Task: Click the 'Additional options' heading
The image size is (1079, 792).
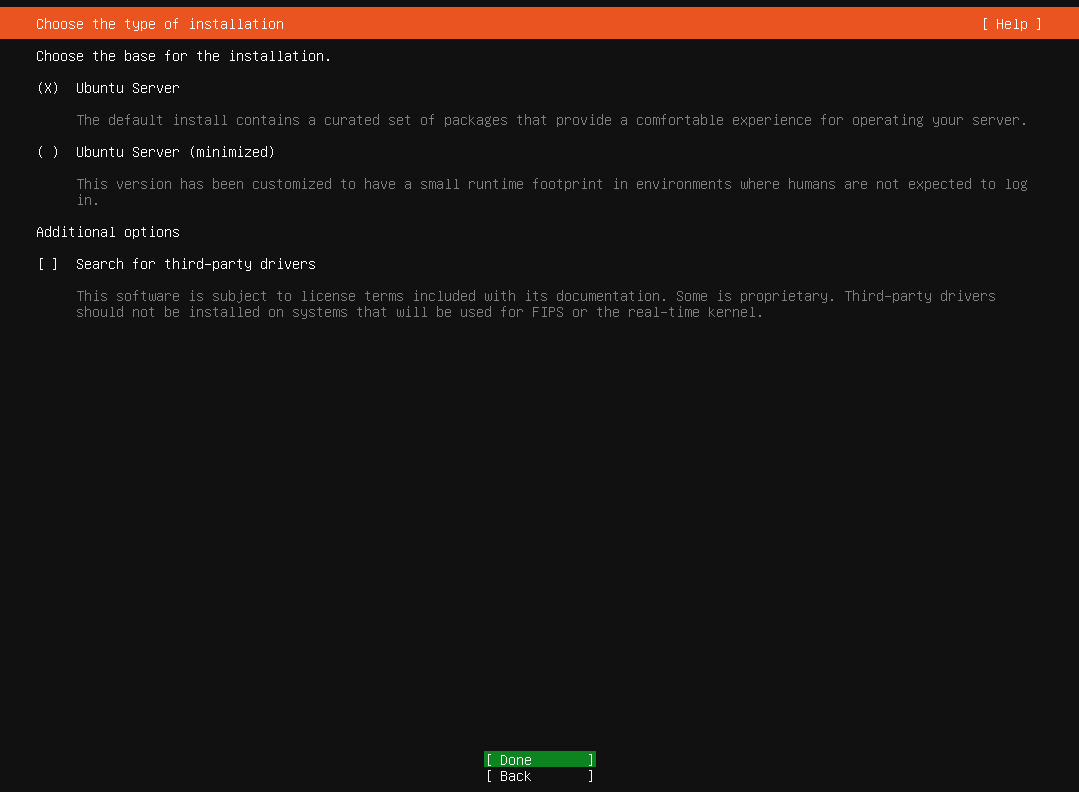Action: click(107, 233)
